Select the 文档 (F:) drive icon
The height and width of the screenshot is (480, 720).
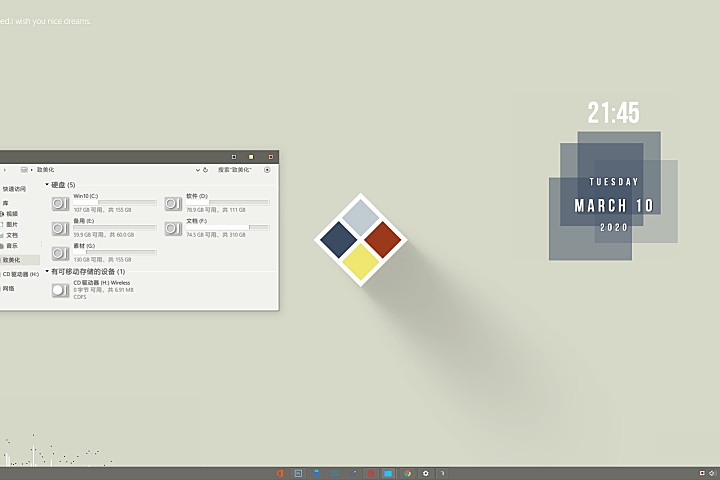(x=173, y=228)
